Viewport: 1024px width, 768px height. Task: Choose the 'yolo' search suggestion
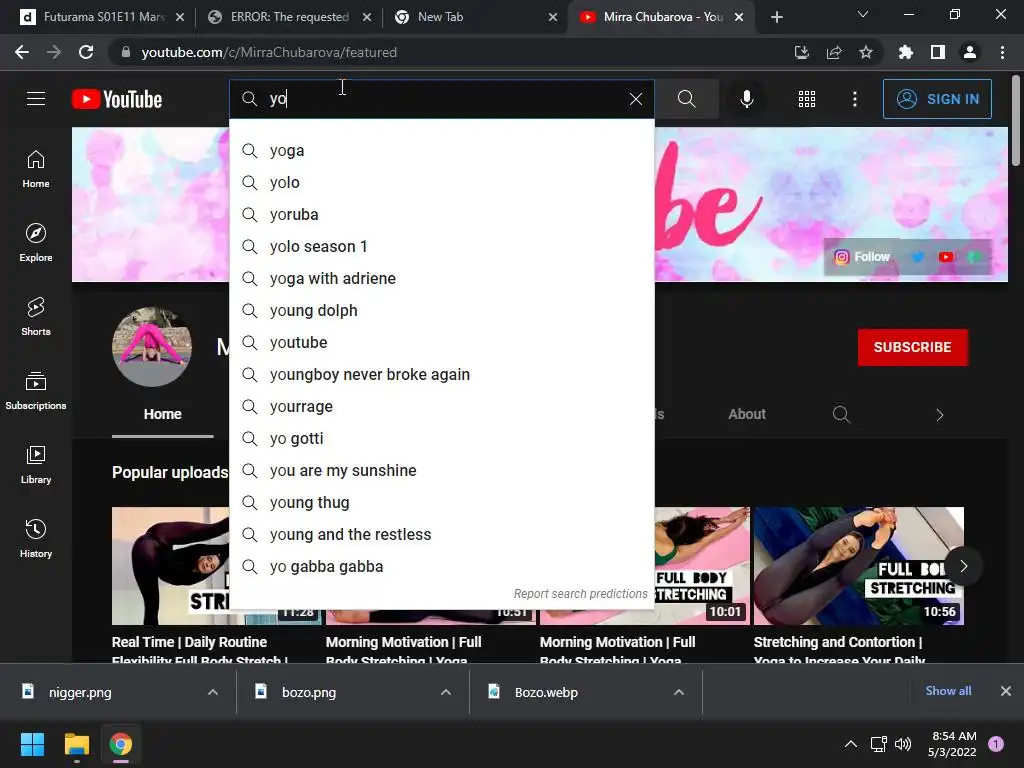(442, 183)
